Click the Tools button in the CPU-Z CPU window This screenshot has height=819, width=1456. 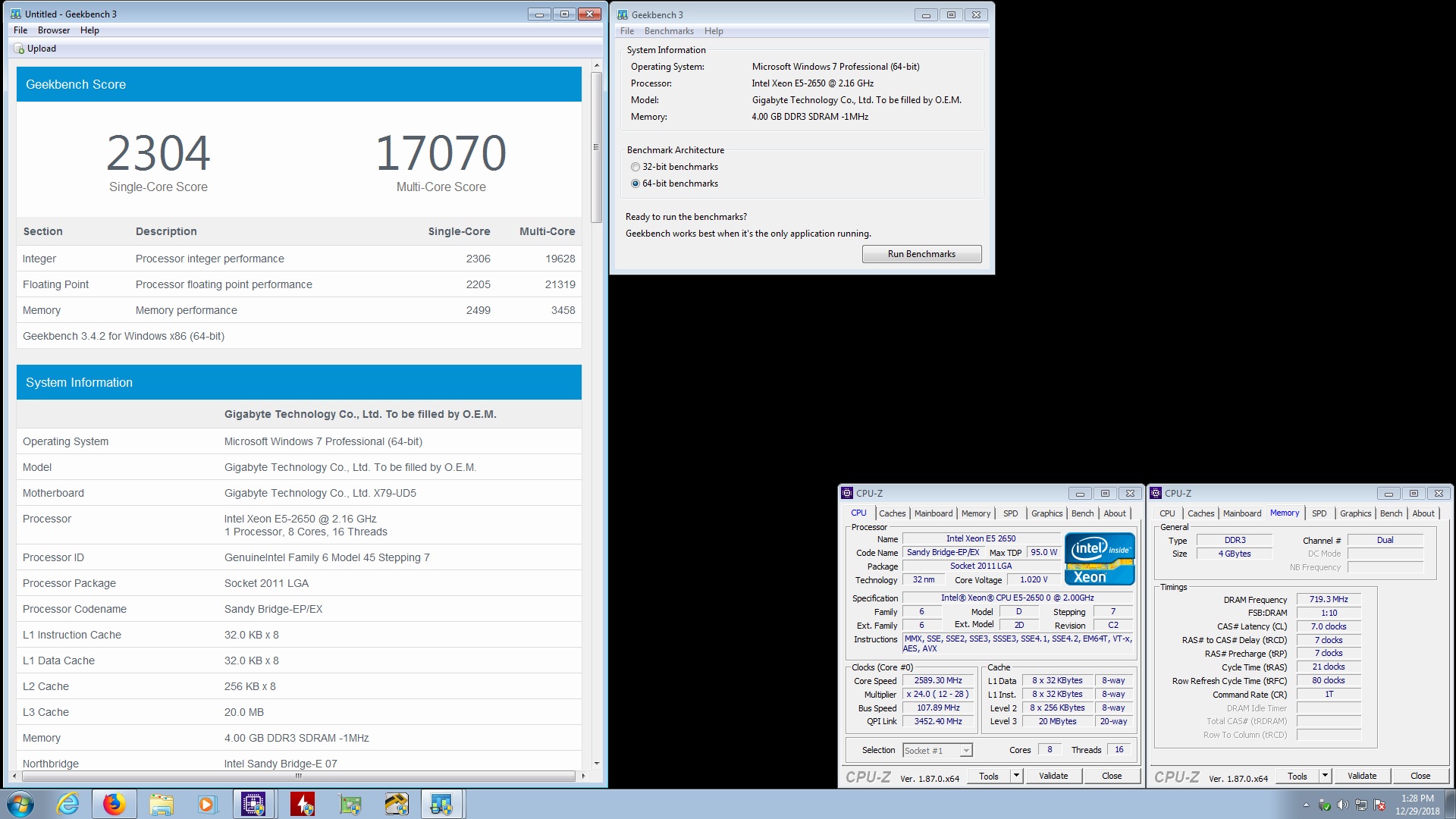[x=989, y=776]
